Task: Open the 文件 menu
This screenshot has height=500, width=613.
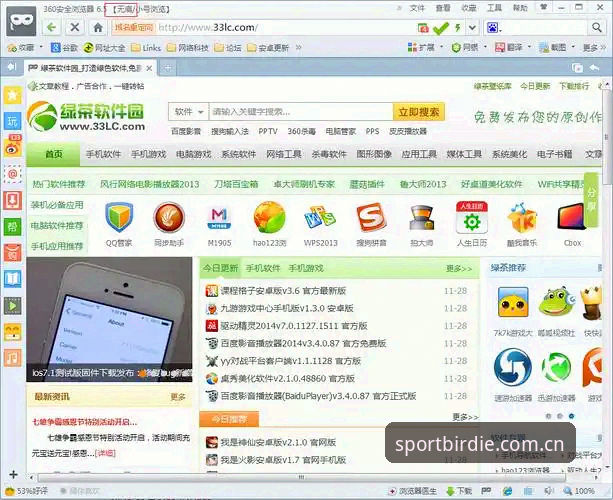Action: [x=417, y=8]
